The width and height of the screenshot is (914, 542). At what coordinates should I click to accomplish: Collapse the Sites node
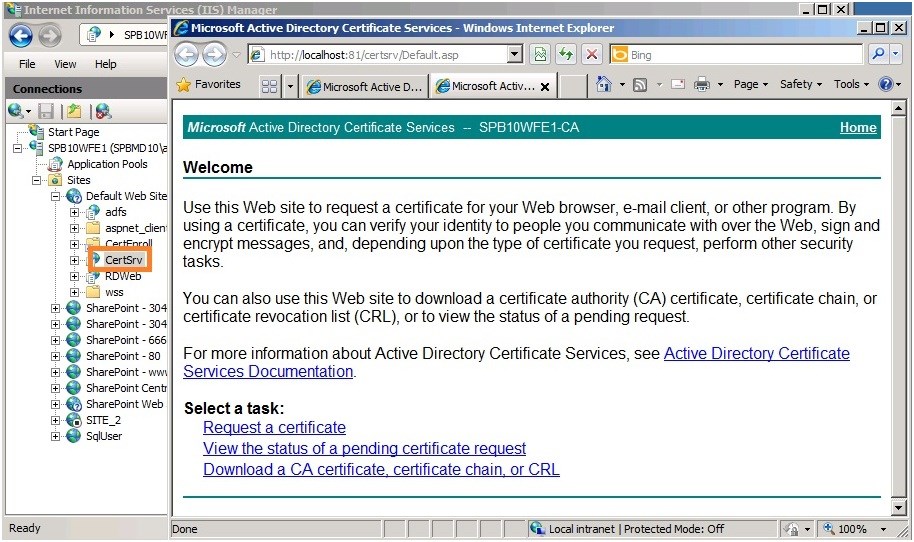(36, 180)
